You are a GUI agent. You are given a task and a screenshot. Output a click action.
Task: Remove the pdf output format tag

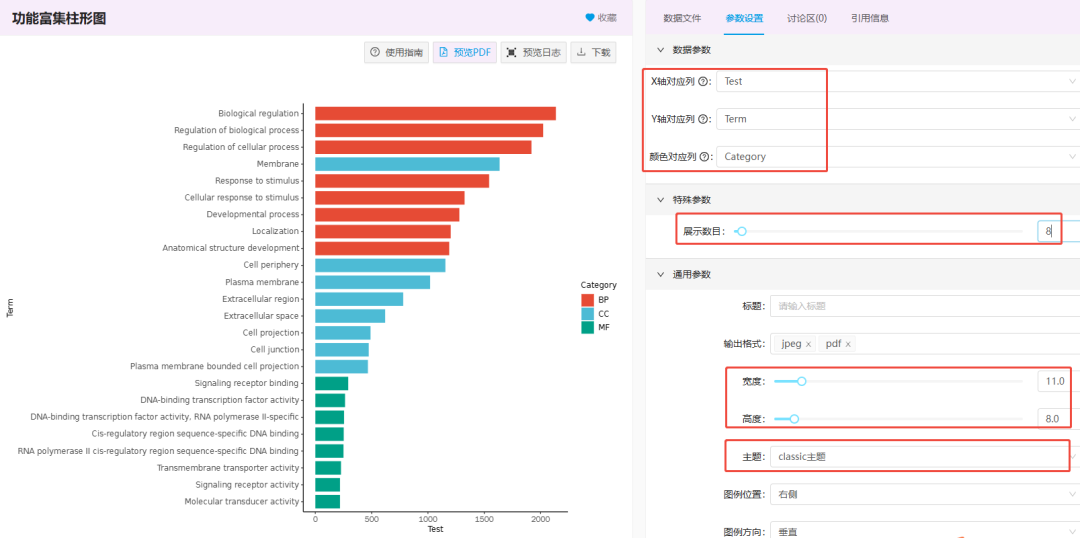point(848,344)
